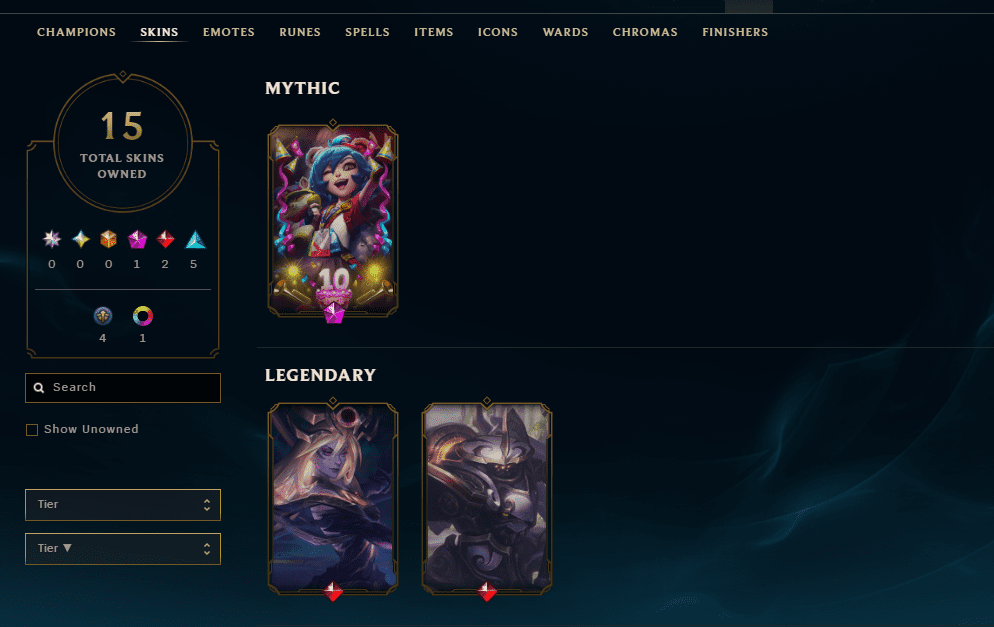Click the round blue legacy emblem icon
The image size is (994, 627).
(x=103, y=316)
